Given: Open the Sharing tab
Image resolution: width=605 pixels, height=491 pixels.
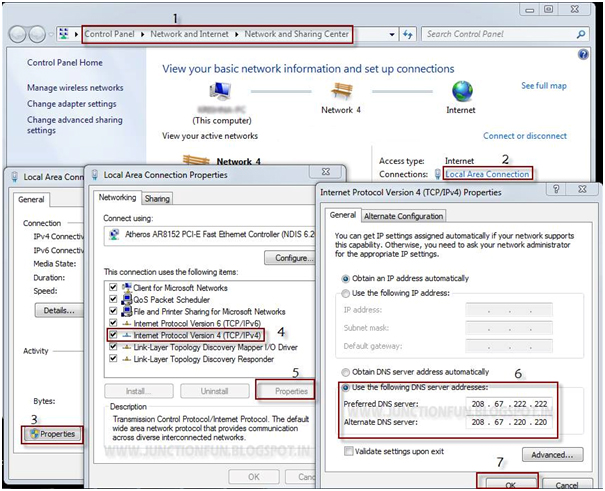Looking at the screenshot, I should tap(158, 198).
